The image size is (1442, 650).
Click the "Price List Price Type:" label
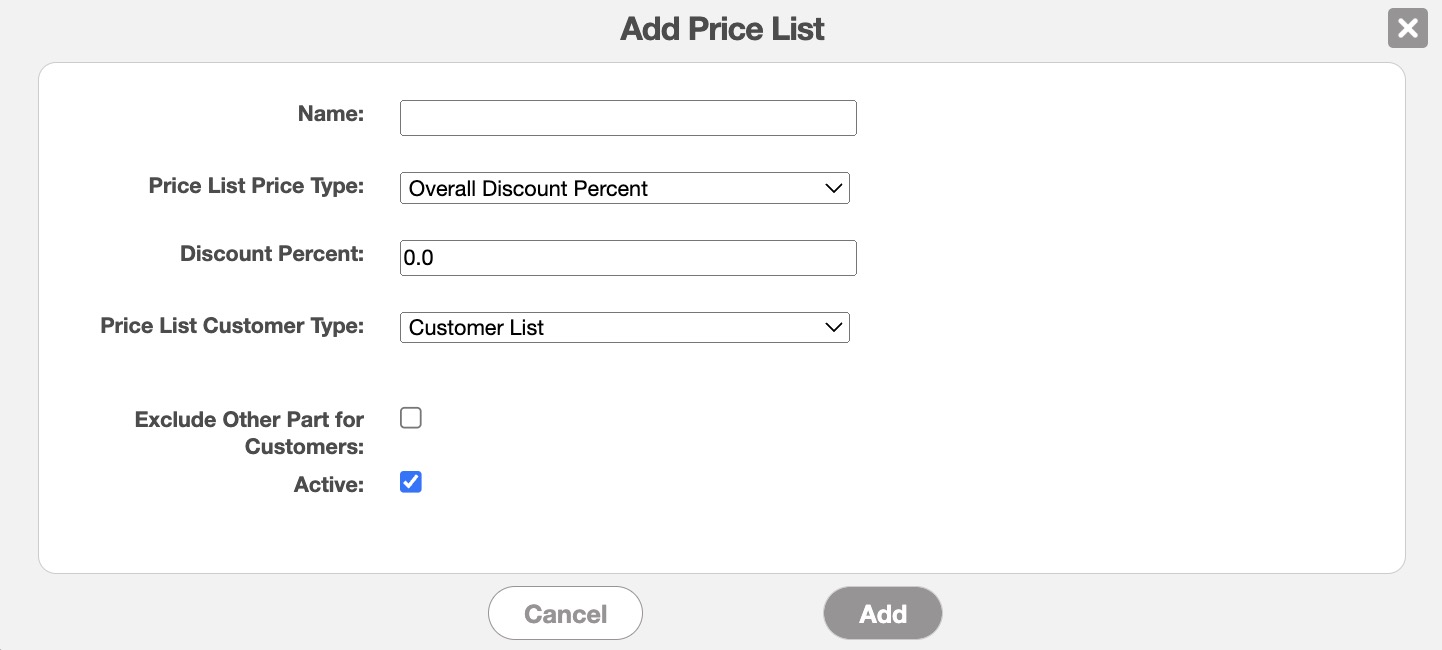pos(256,185)
